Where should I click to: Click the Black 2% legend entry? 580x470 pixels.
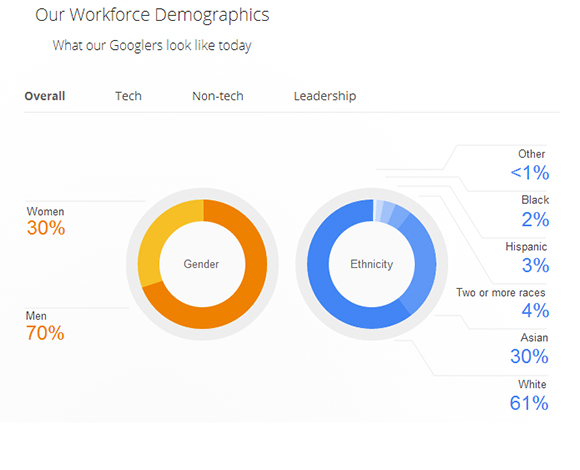point(535,211)
